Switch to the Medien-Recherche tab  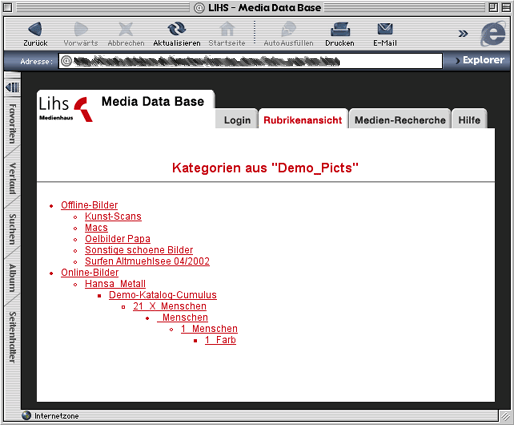point(400,120)
